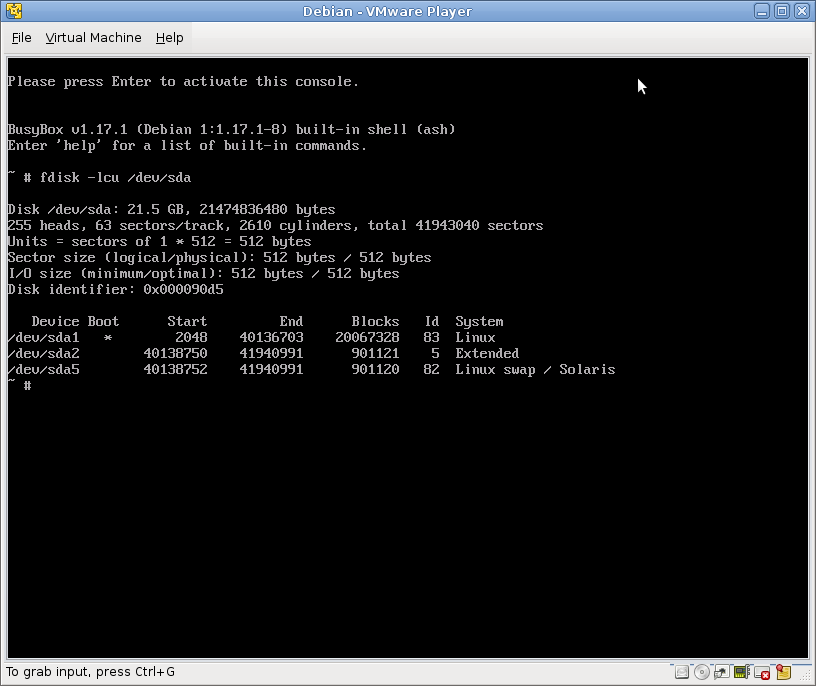Viewport: 816px width, 686px height.
Task: Click the pinned note message icon
Action: (783, 672)
